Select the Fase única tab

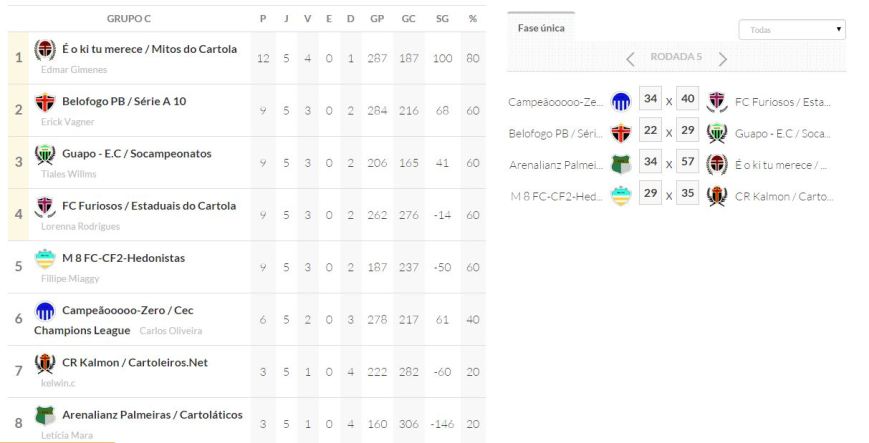tap(541, 28)
